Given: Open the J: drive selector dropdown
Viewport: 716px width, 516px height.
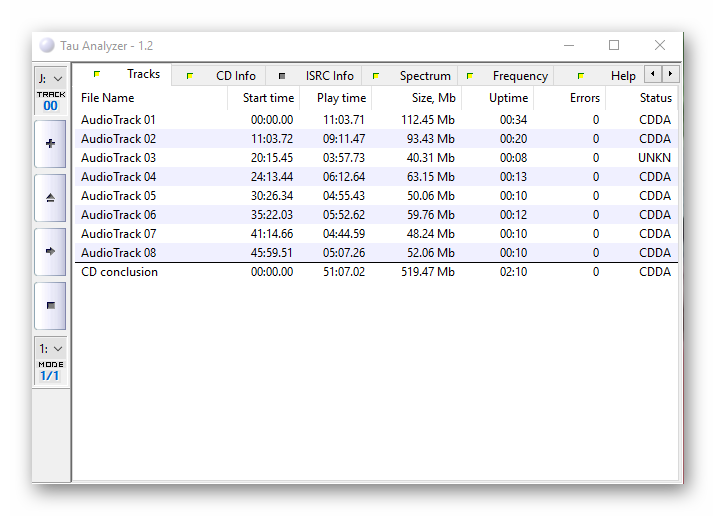Looking at the screenshot, I should (x=50, y=78).
